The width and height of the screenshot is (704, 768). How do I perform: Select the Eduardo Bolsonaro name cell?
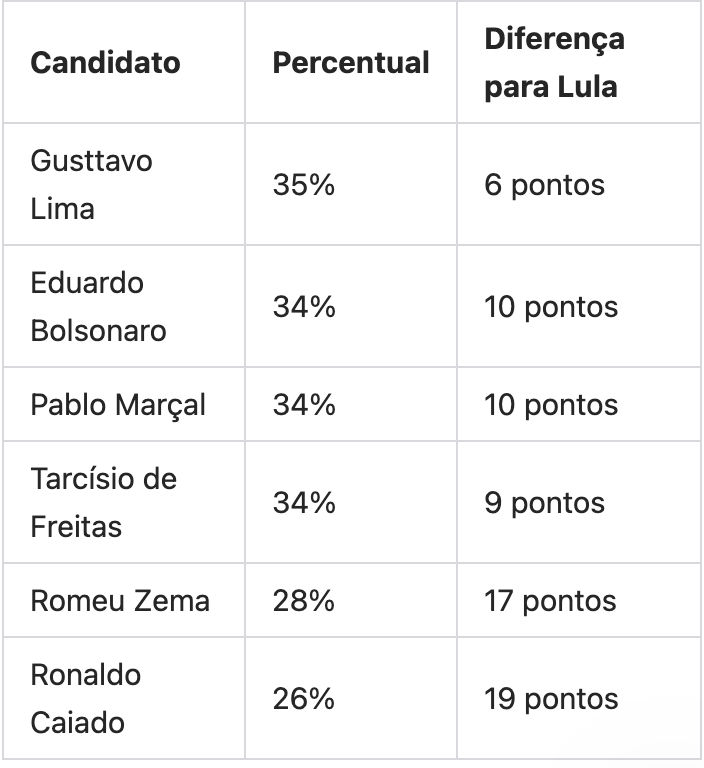98,307
